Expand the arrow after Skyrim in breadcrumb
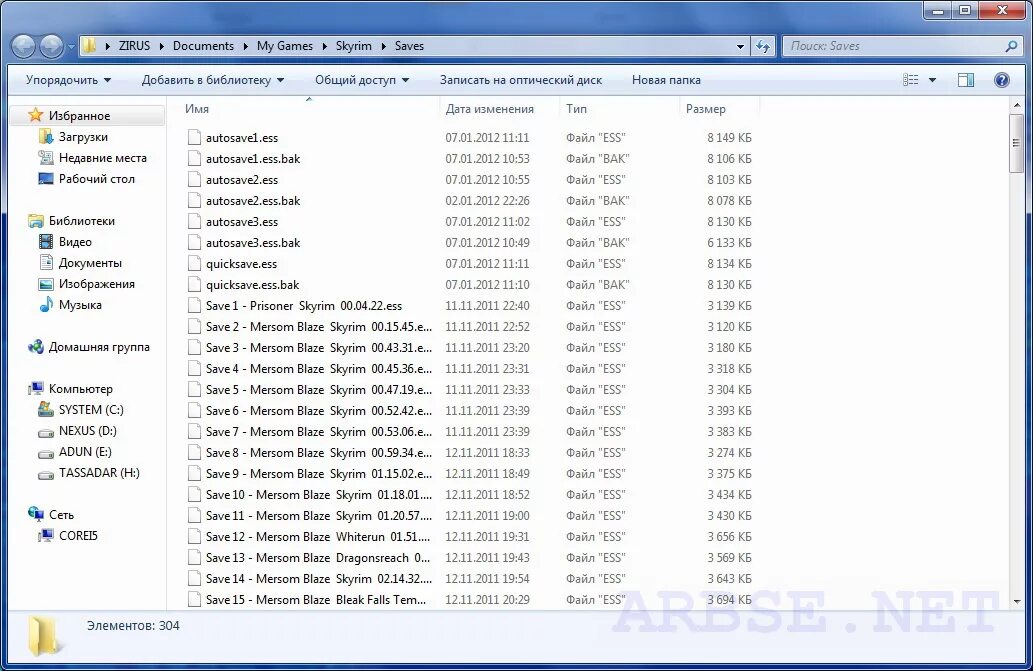The height and width of the screenshot is (671, 1033). [383, 46]
